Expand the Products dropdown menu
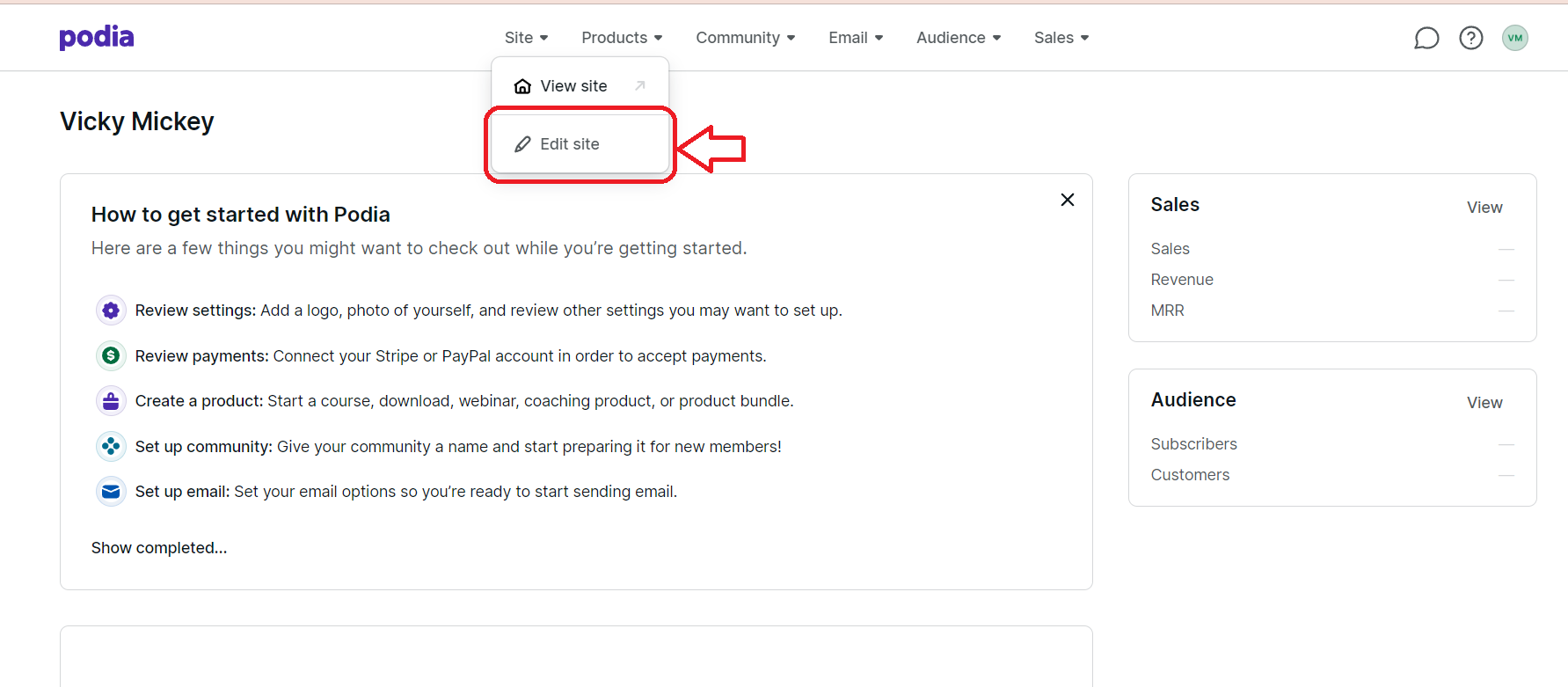 (x=622, y=38)
